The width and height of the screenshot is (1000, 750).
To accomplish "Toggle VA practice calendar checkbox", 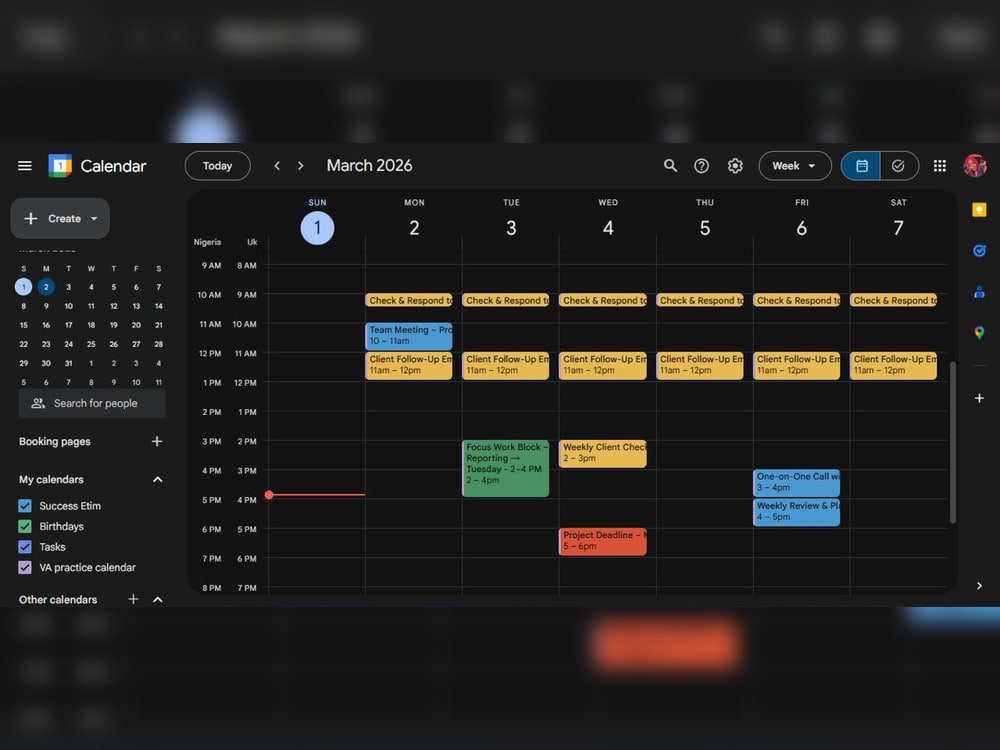I will [x=25, y=567].
